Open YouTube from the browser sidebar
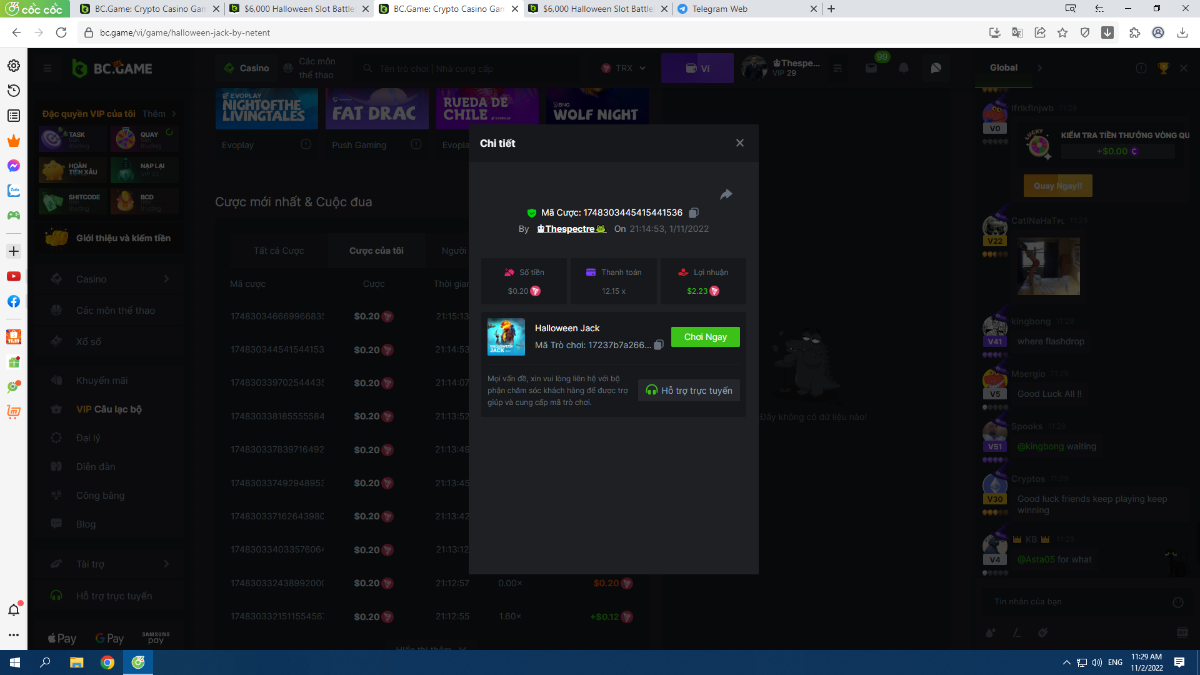Image resolution: width=1200 pixels, height=675 pixels. [14, 276]
